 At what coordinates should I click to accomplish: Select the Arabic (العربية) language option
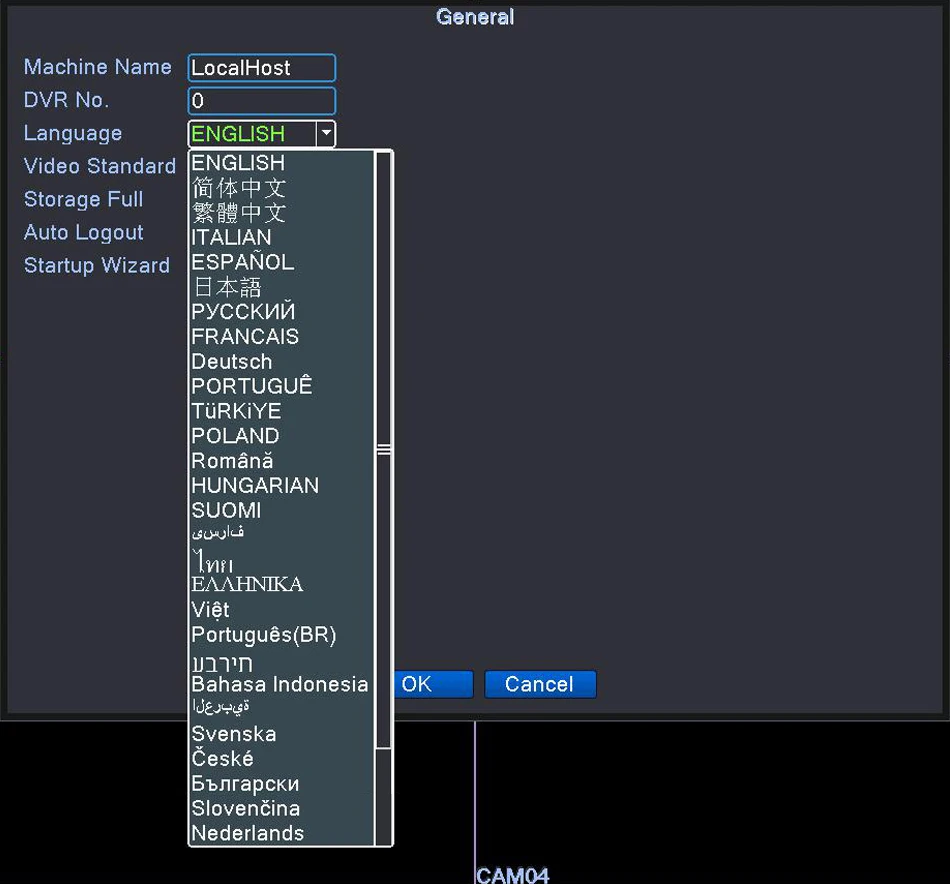point(282,708)
